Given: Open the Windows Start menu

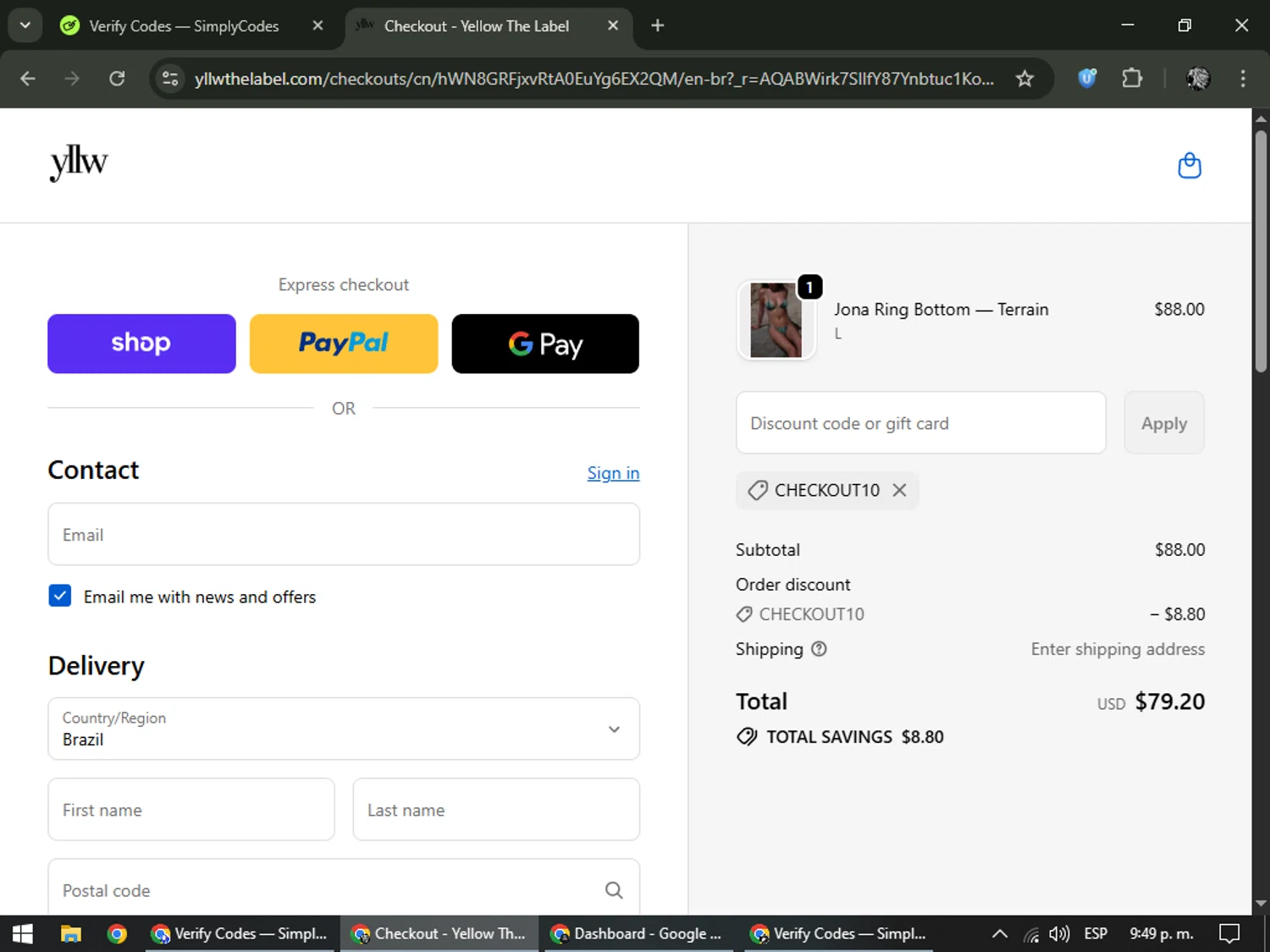Looking at the screenshot, I should (x=23, y=933).
